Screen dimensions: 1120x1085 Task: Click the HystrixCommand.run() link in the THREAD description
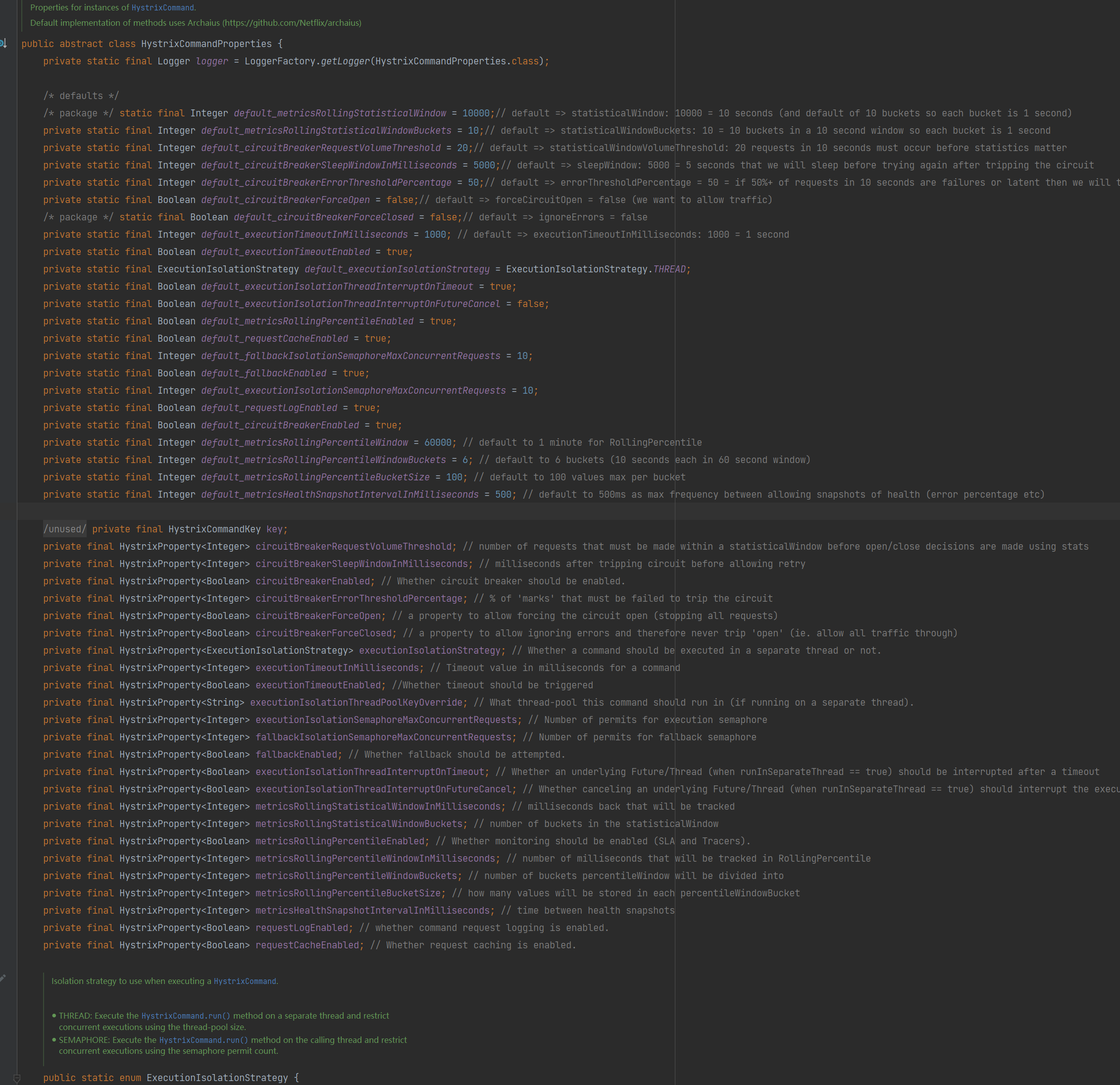[186, 1016]
